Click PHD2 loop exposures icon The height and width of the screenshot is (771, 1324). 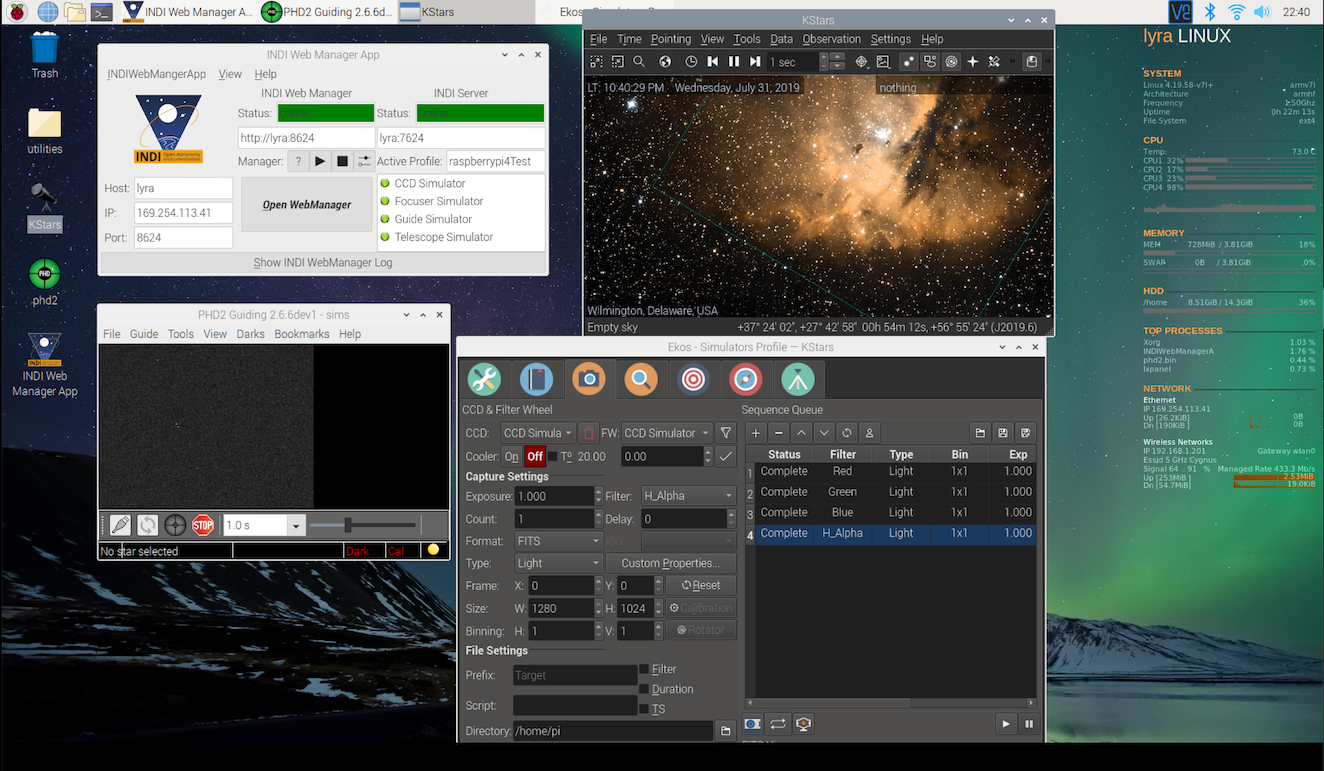pos(148,525)
